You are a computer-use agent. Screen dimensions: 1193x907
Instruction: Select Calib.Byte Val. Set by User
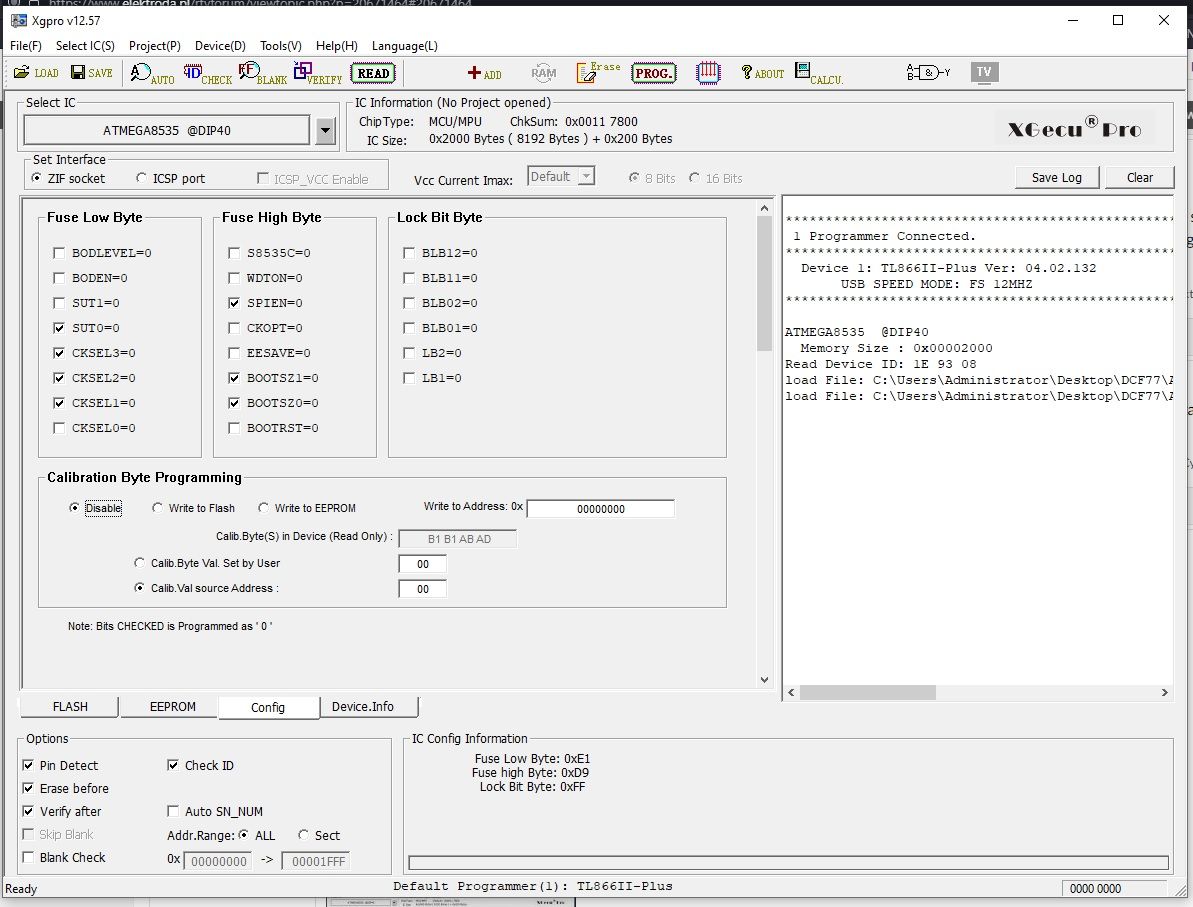pos(139,563)
